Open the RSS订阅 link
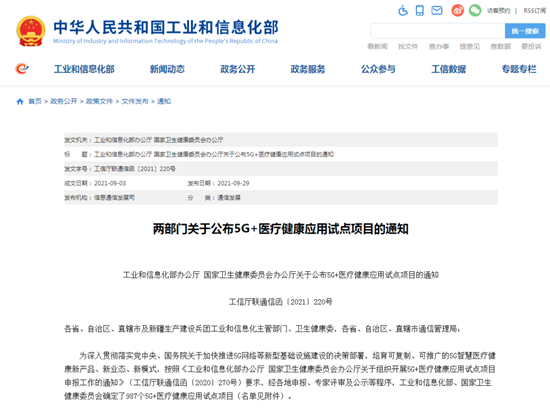This screenshot has height=412, width=550. point(535,11)
